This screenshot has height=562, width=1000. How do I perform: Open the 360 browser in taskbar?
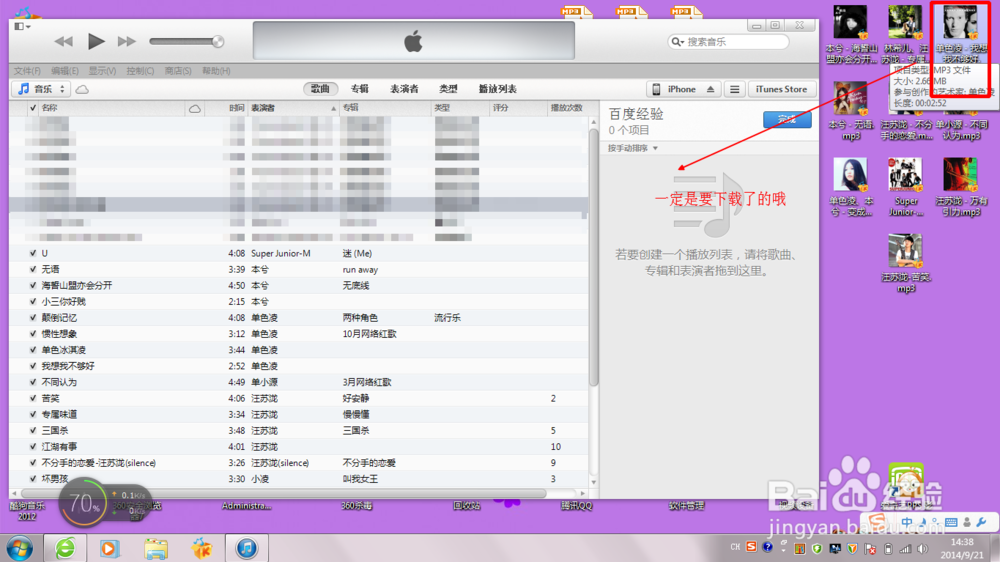click(x=65, y=548)
